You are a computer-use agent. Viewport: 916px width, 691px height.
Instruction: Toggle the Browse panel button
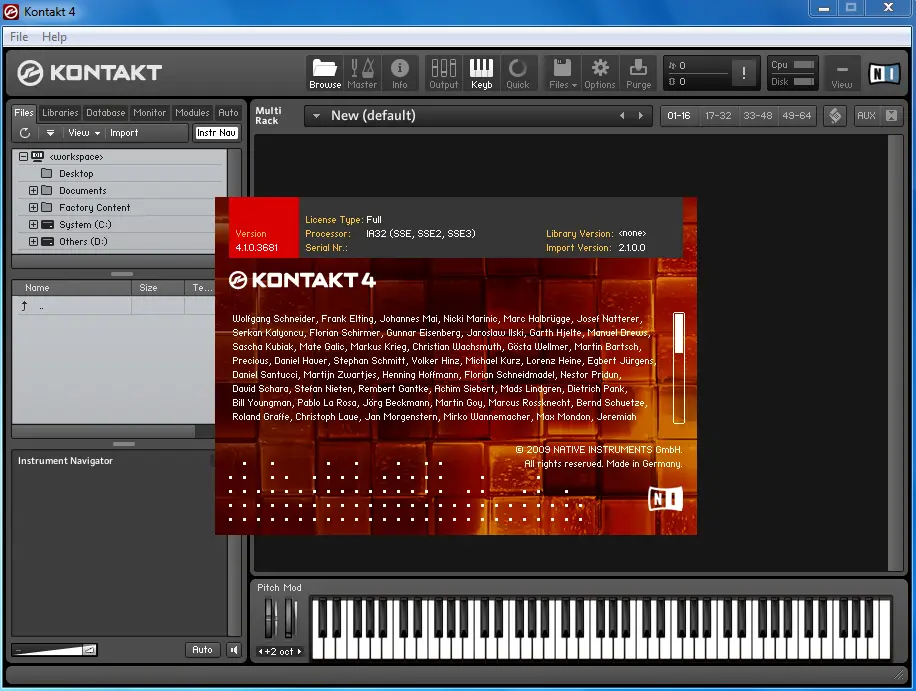point(325,74)
